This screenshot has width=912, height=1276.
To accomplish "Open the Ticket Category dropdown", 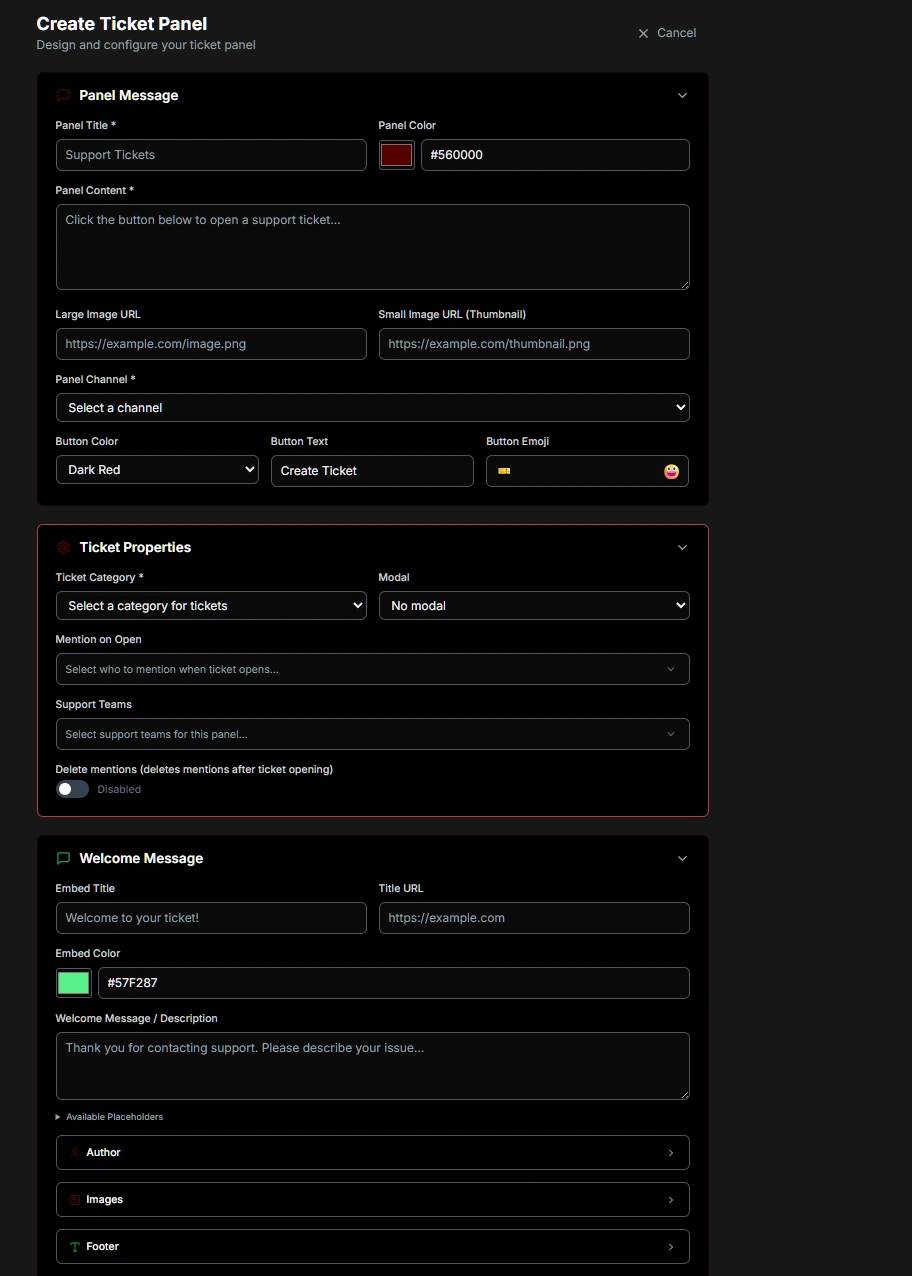I will pos(211,605).
